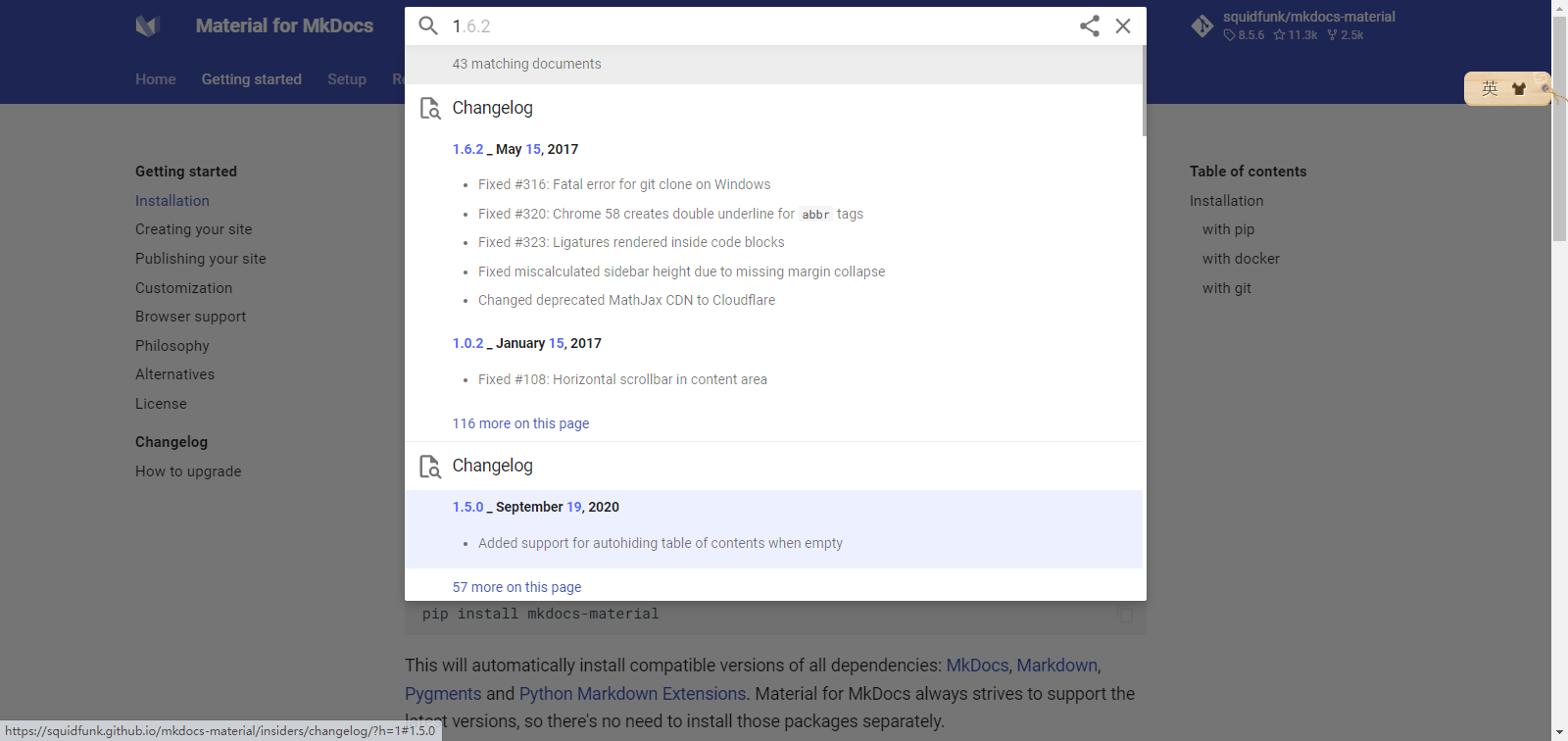Share the search via the share icon
Screen dimensions: 1568x741
click(x=1089, y=26)
